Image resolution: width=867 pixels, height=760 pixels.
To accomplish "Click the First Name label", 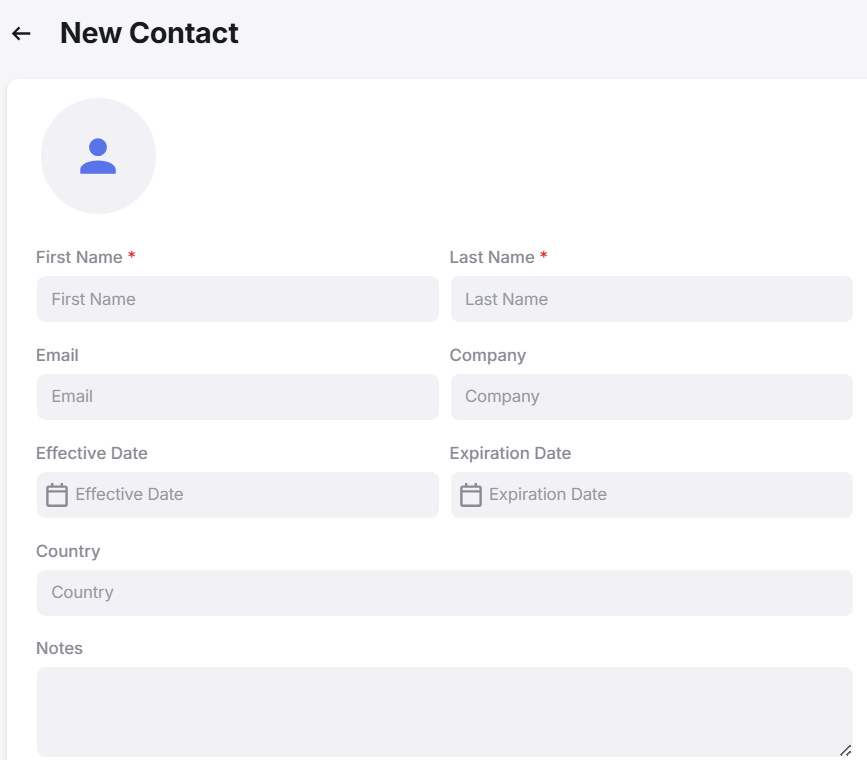I will click(79, 257).
